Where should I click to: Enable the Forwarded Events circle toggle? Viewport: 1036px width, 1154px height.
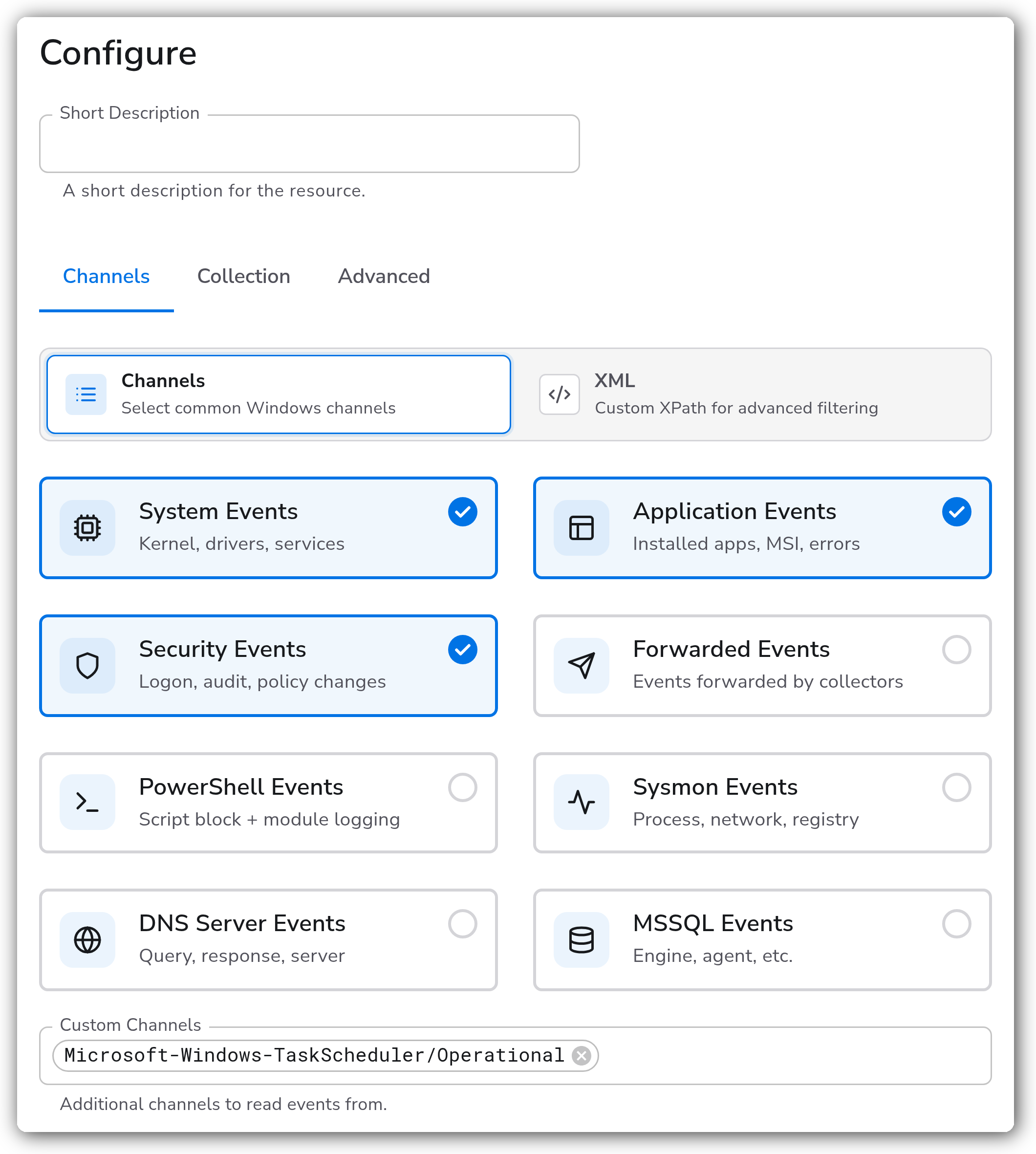click(956, 650)
